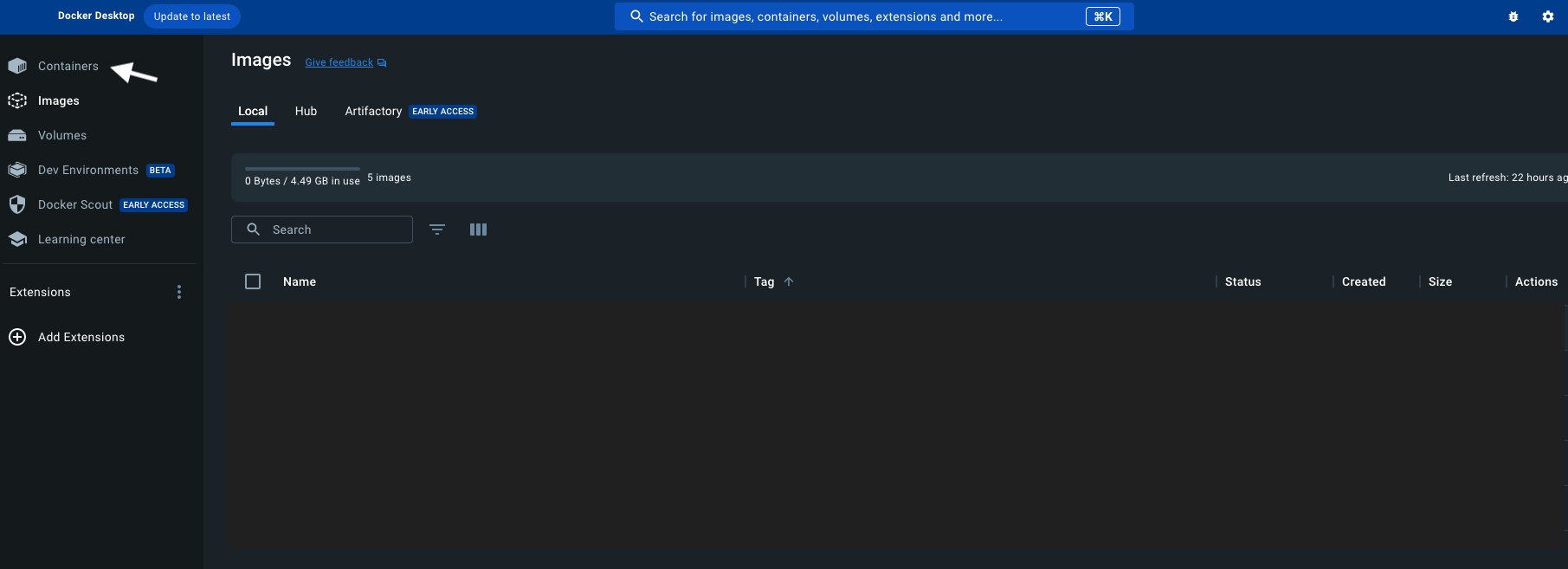The width and height of the screenshot is (1568, 569).
Task: Open the Extensions three-dot menu
Action: pos(179,292)
